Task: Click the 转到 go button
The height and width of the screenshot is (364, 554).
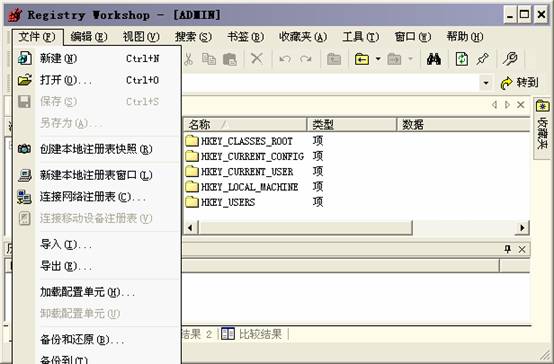Action: tap(519, 83)
